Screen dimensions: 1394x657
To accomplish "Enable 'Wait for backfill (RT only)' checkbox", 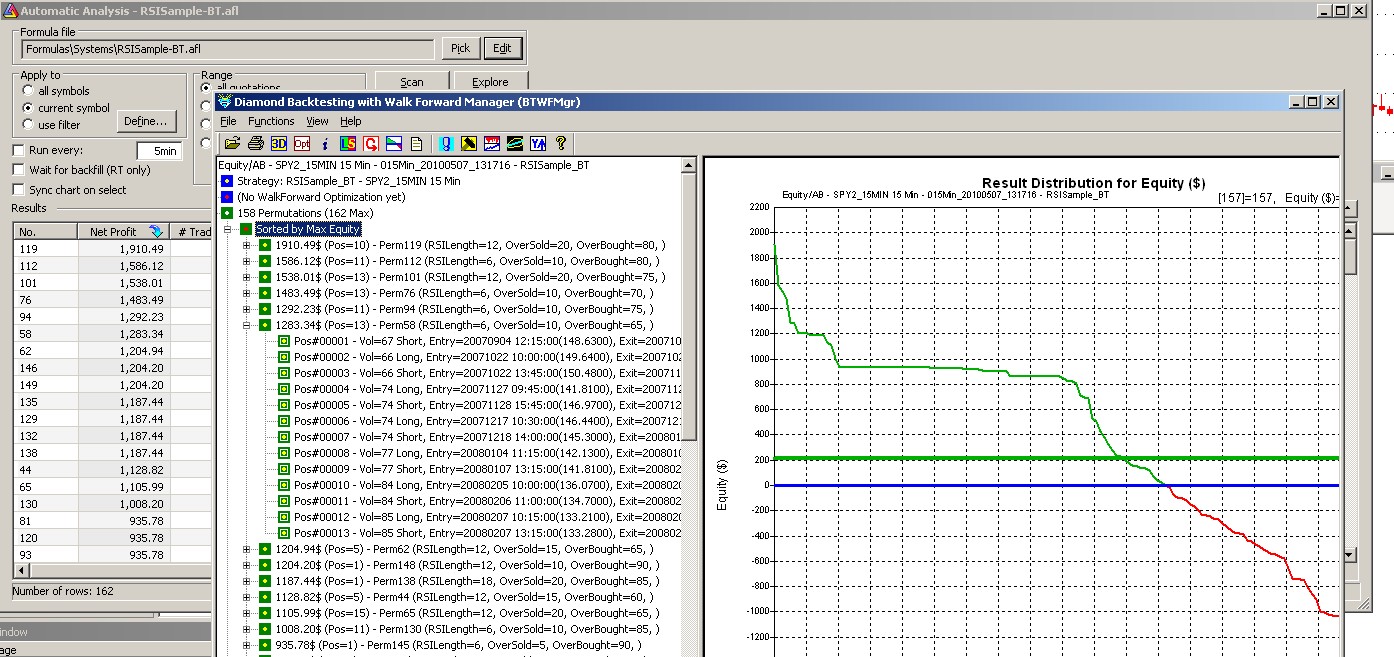I will pos(19,170).
